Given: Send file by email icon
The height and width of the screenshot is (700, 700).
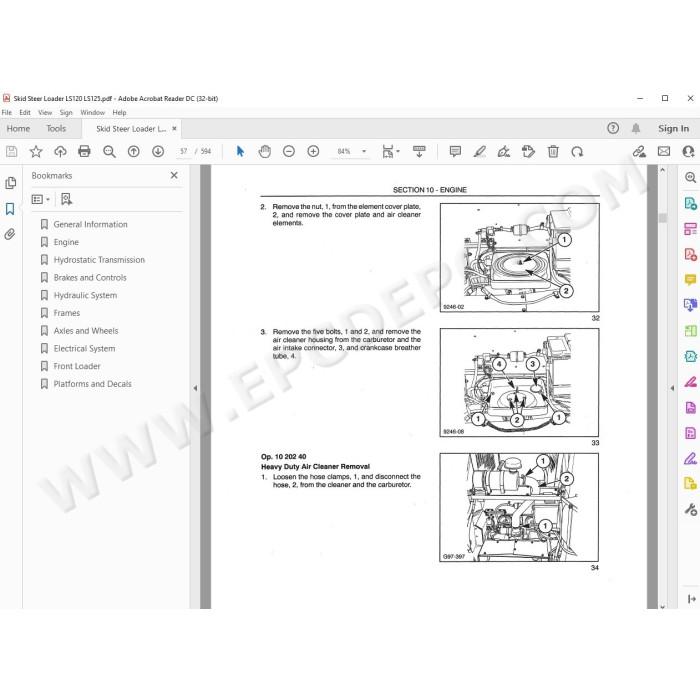Looking at the screenshot, I should tap(664, 152).
